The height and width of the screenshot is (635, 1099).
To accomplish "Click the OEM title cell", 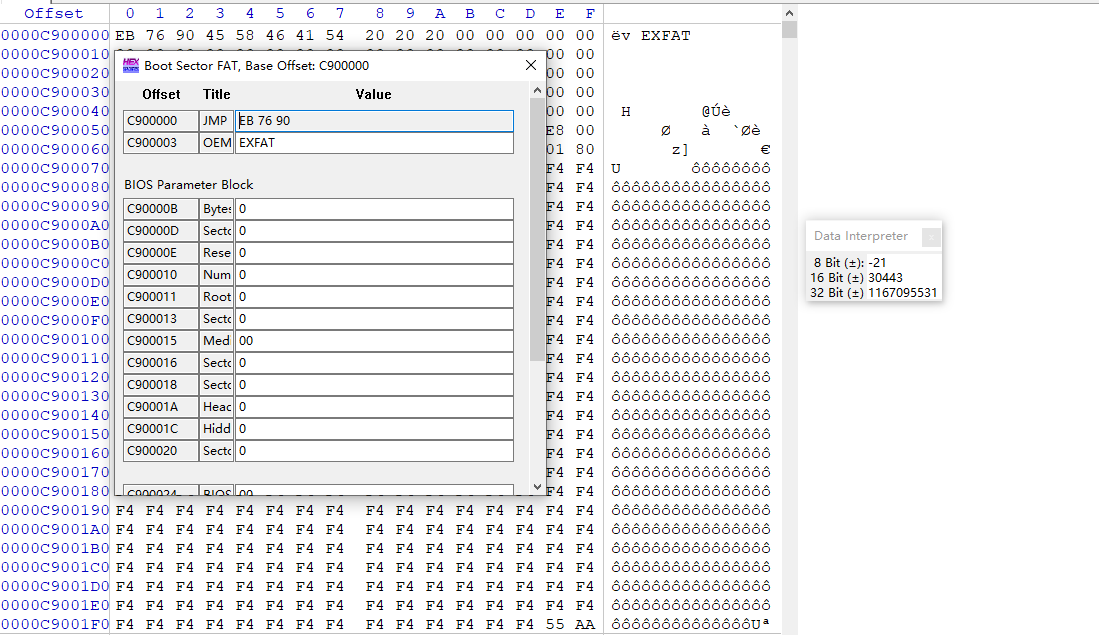I will click(x=217, y=142).
